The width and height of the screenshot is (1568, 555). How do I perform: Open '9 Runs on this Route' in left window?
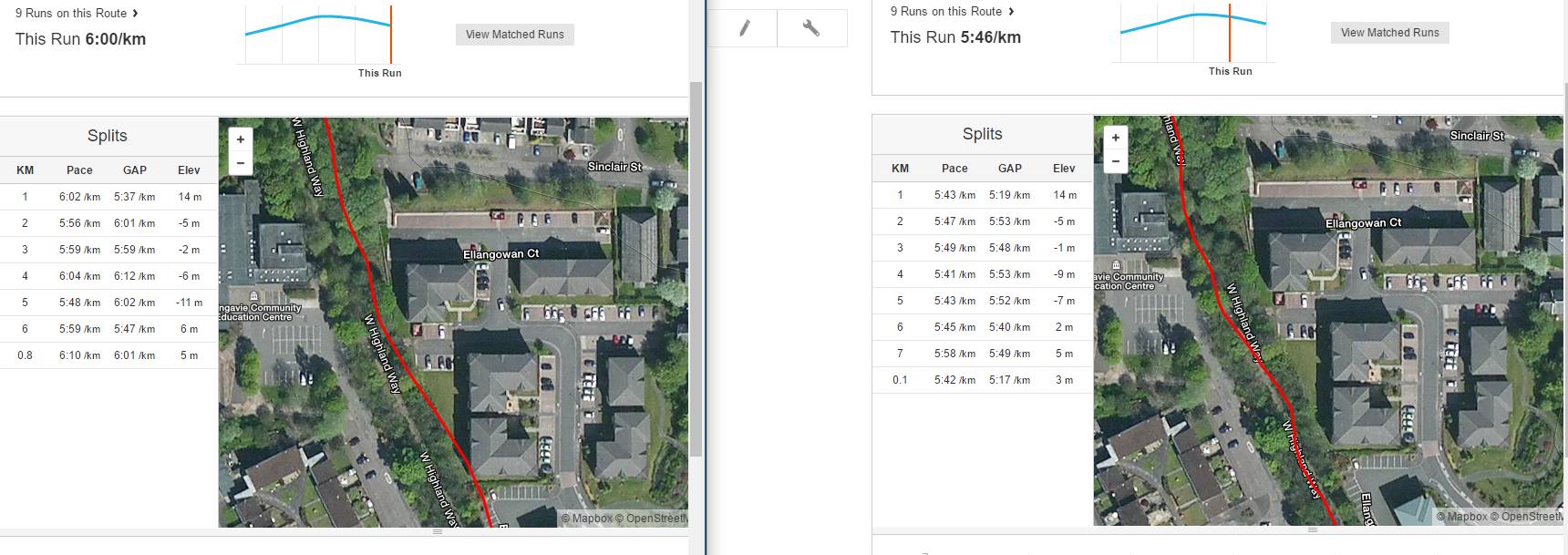(x=71, y=13)
